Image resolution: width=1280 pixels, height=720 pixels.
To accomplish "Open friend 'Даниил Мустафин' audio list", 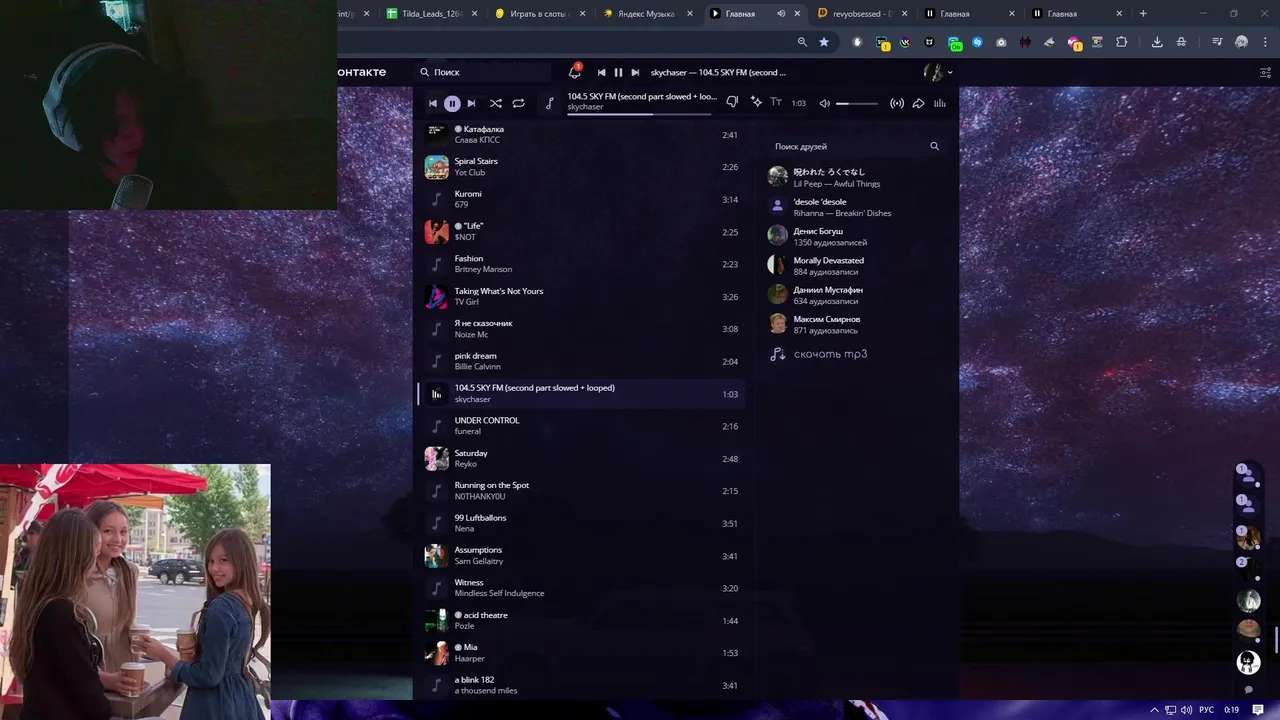I will [x=855, y=295].
